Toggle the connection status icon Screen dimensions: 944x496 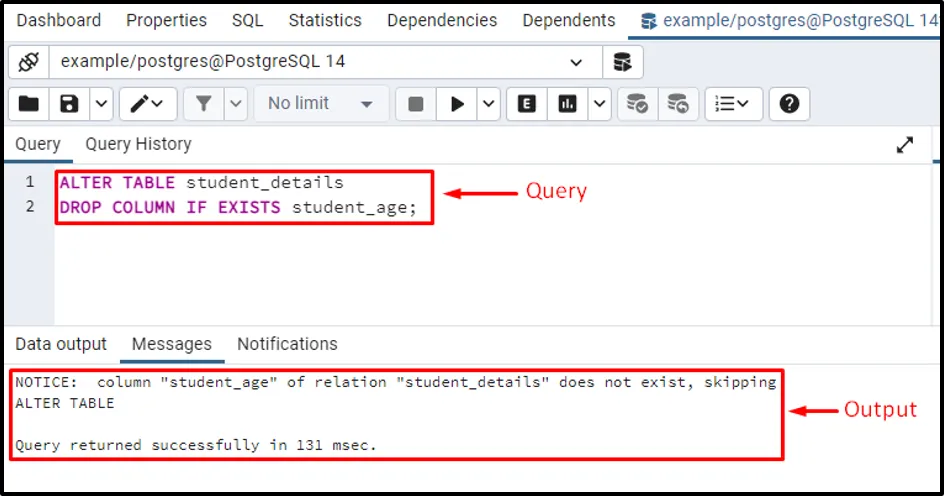[x=29, y=62]
